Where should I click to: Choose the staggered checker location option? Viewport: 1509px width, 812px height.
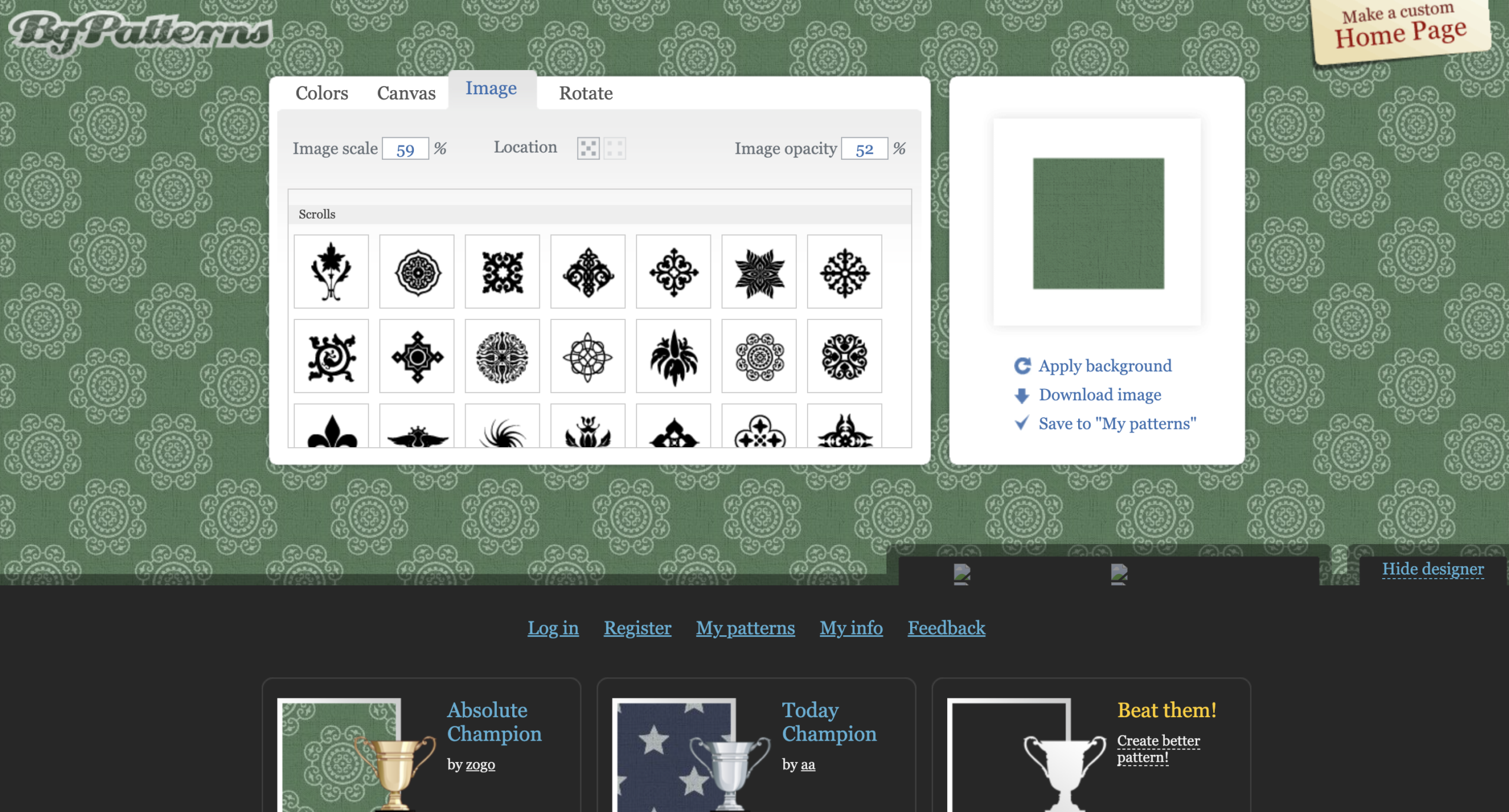(588, 148)
